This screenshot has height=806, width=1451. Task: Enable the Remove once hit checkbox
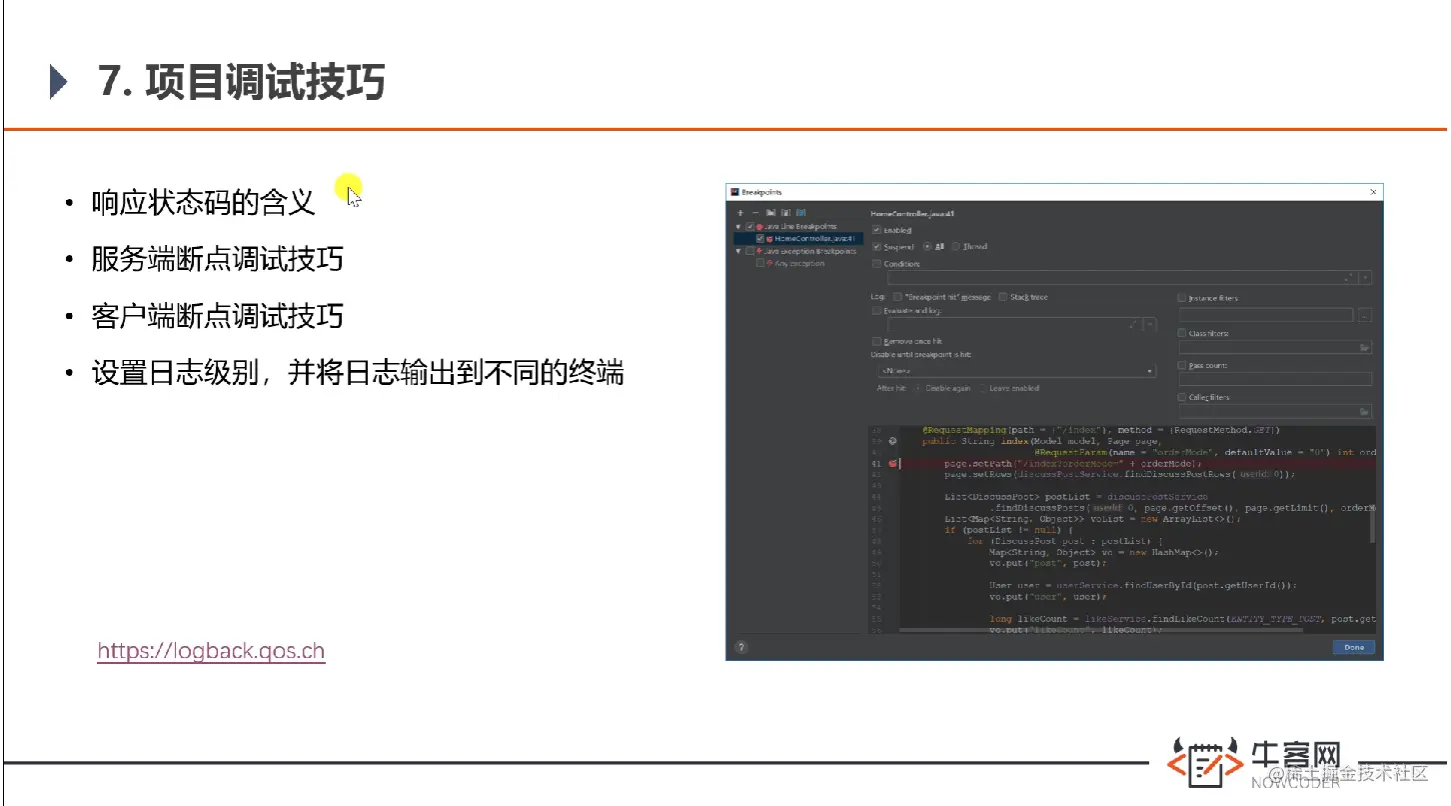[x=876, y=342]
